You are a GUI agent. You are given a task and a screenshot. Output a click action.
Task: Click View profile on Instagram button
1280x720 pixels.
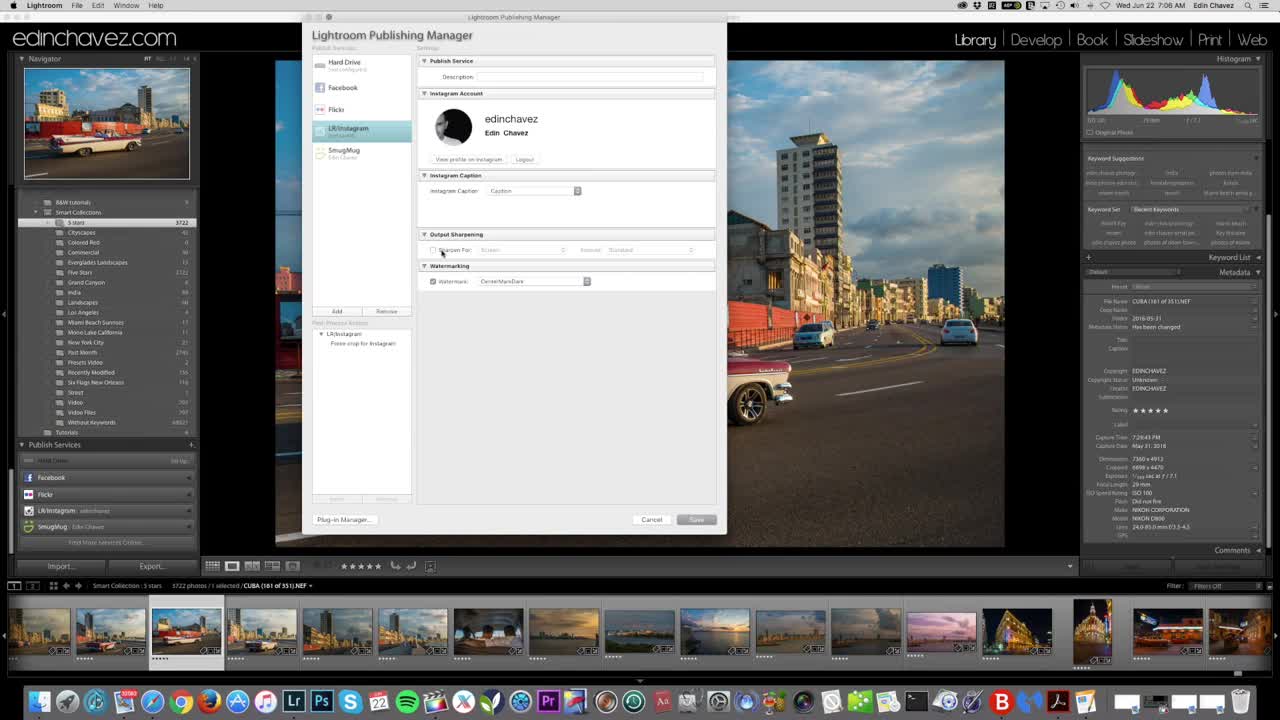point(469,160)
